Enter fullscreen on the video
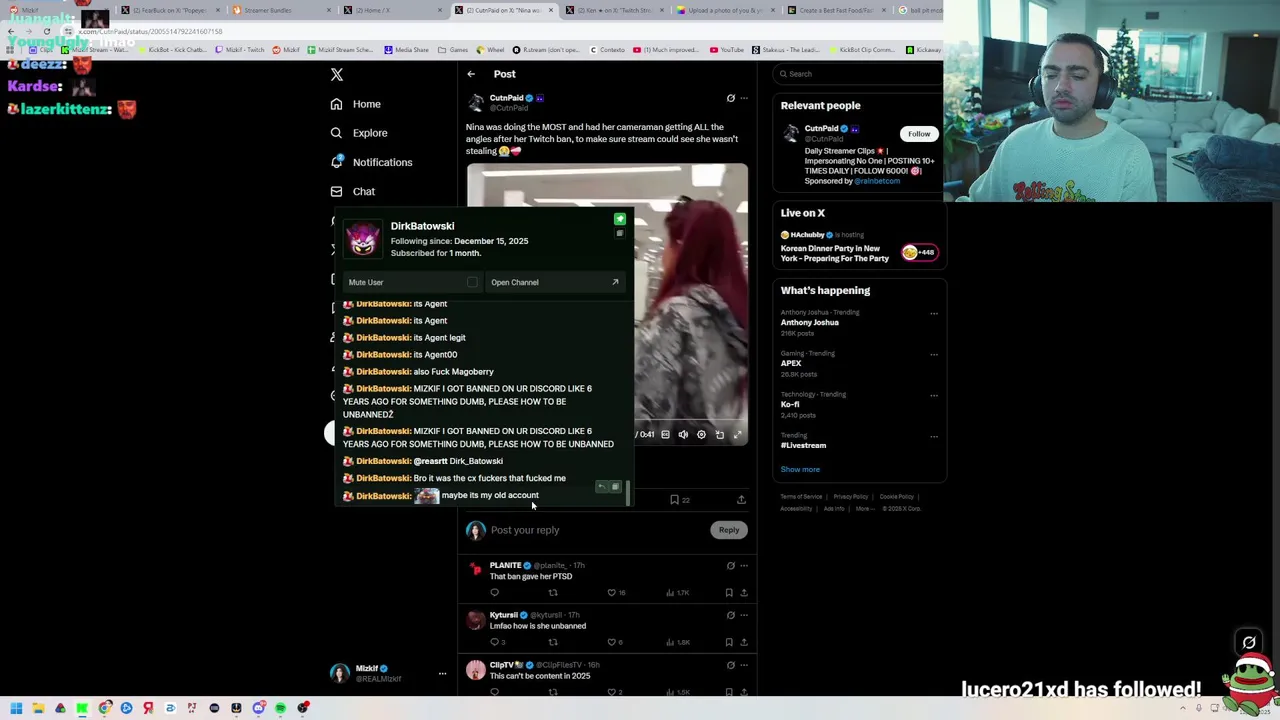The image size is (1280, 720). [738, 435]
